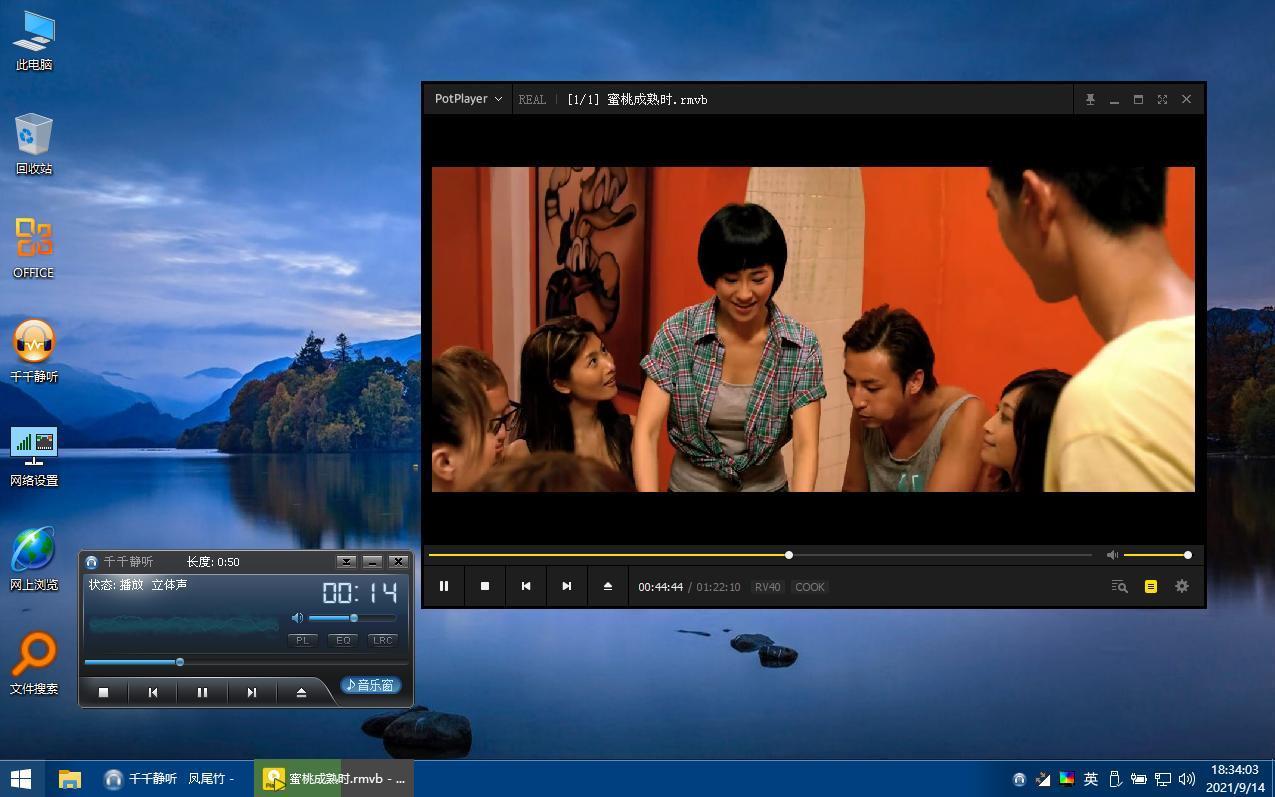Open PotPlayer playlist search icon

(x=1120, y=587)
